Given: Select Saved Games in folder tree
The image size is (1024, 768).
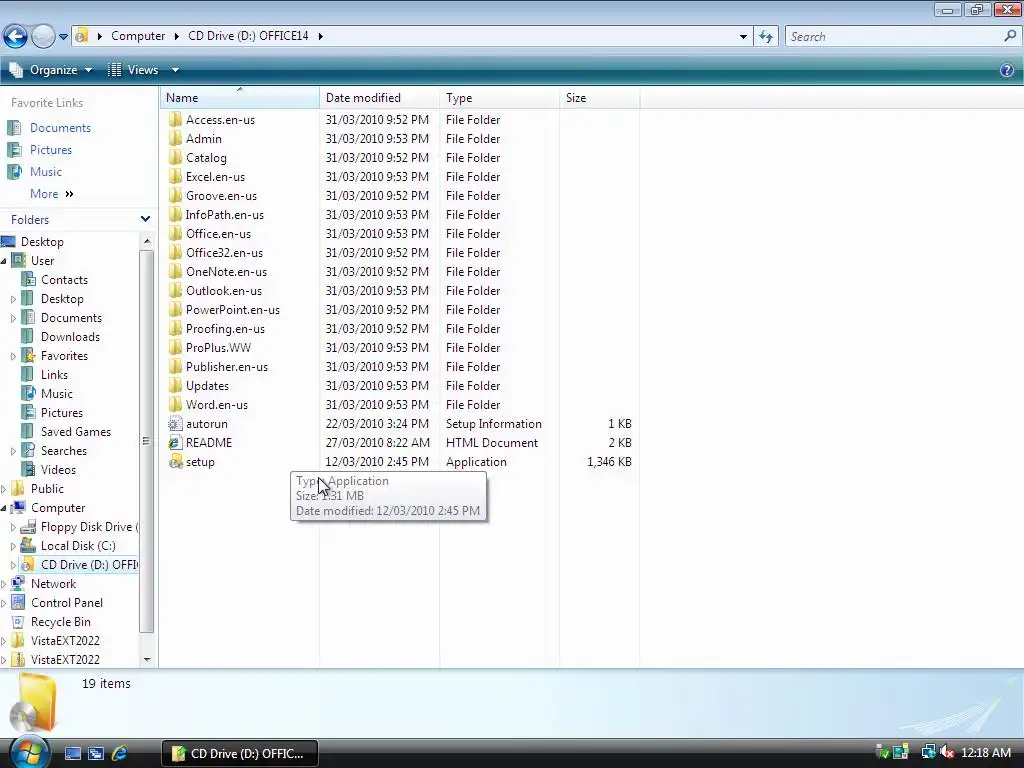Looking at the screenshot, I should coord(76,432).
